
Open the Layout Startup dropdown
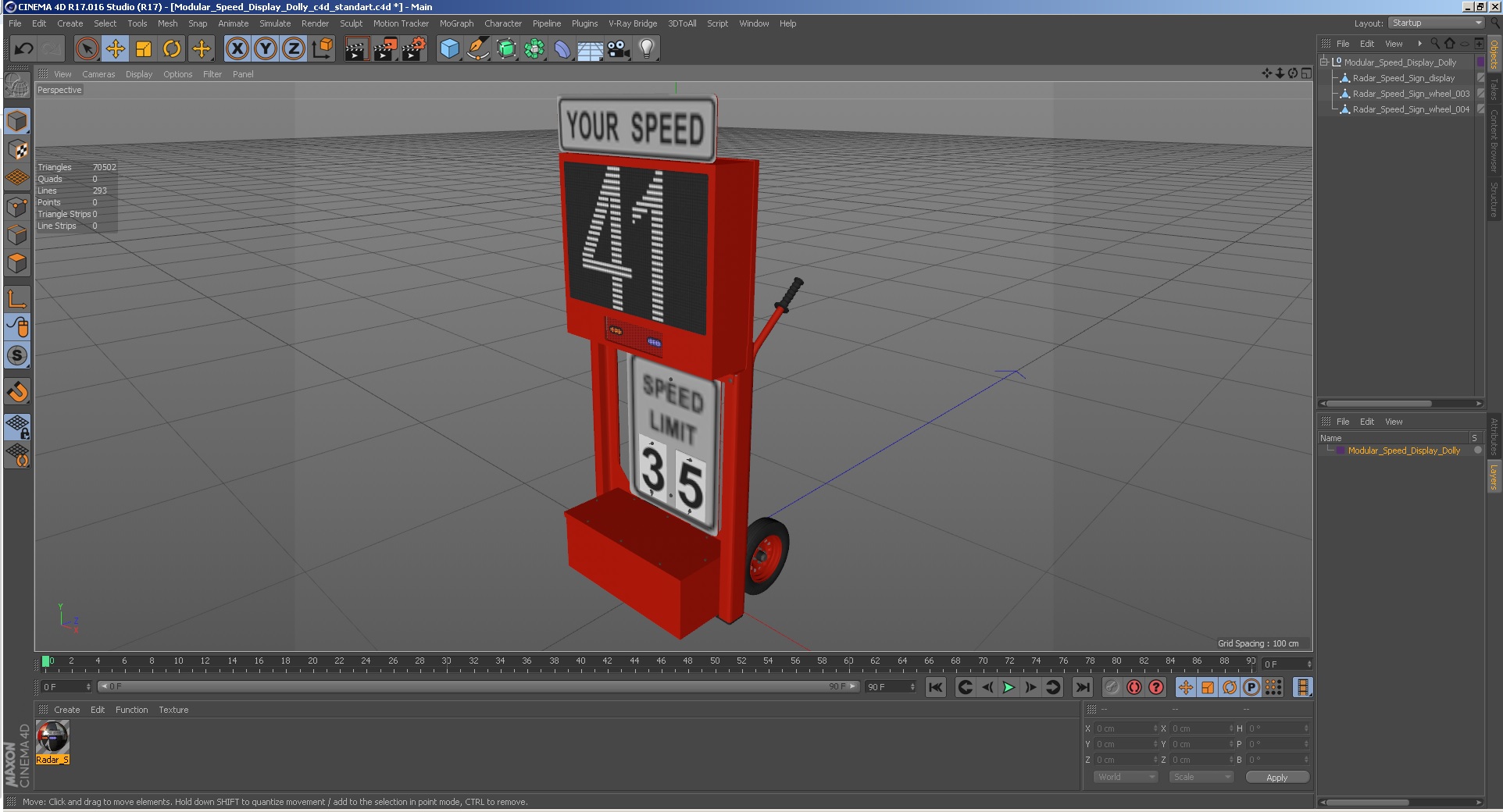tap(1437, 23)
